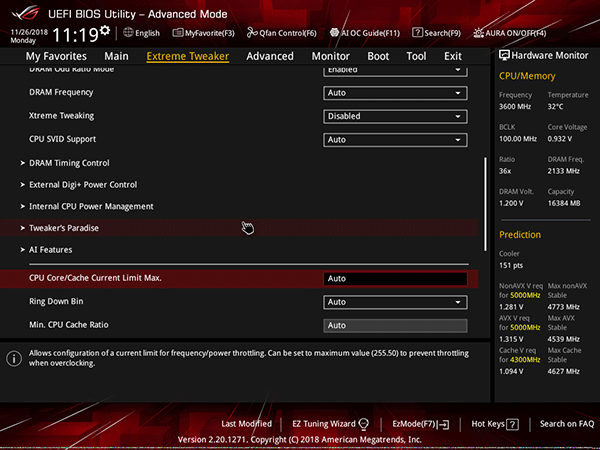Select Extreme Tweaker tab
The width and height of the screenshot is (600, 450).
click(x=188, y=56)
